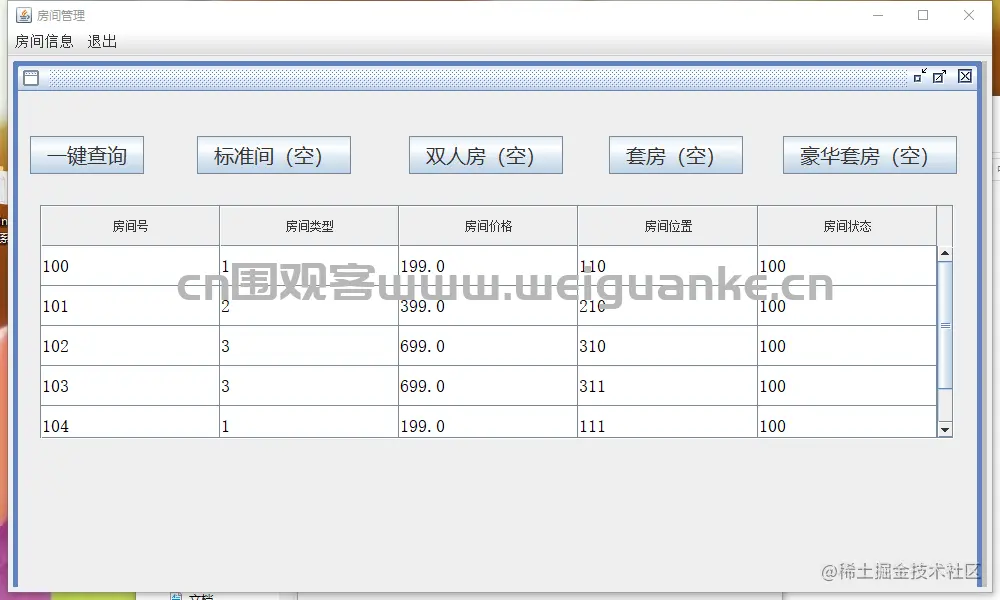Click location cell 311
The image size is (1000, 600).
(x=668, y=386)
